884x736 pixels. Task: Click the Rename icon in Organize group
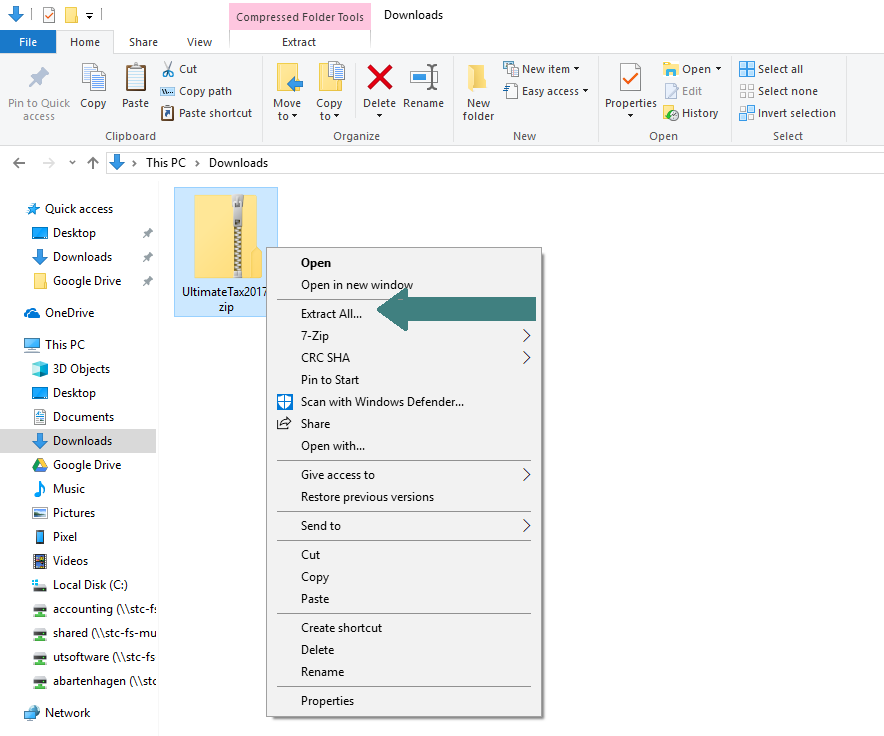click(424, 77)
